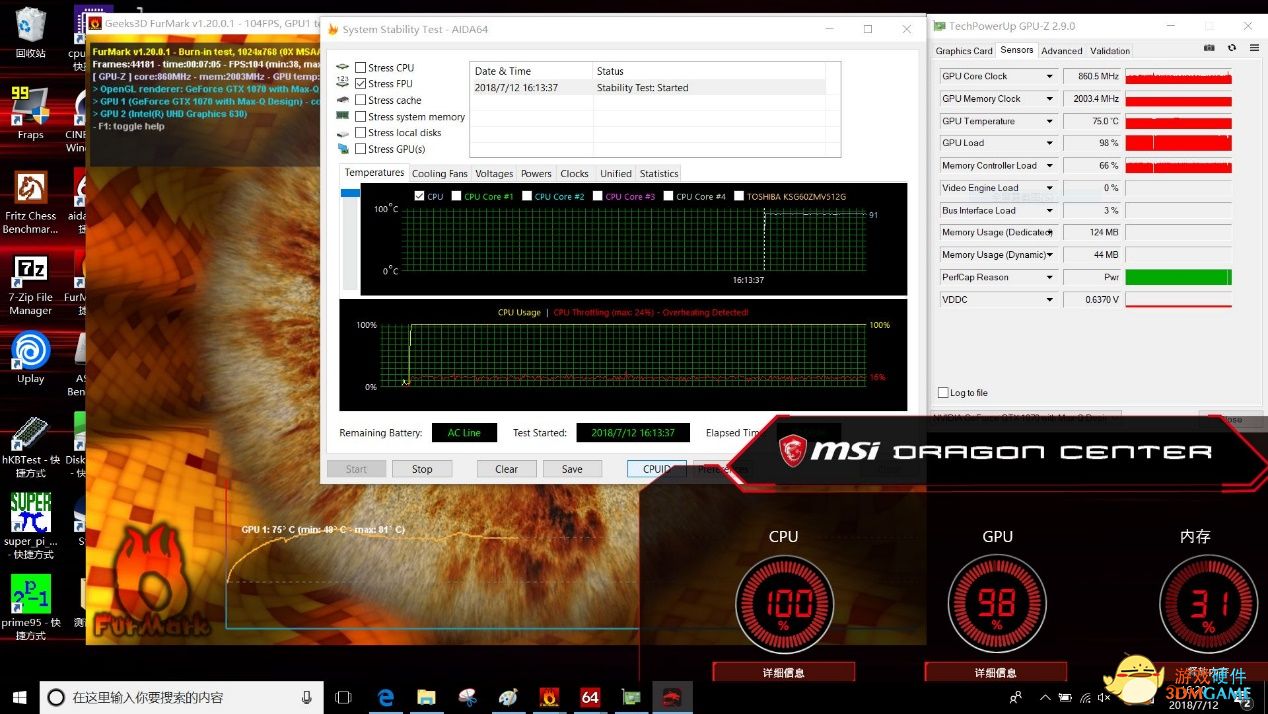Enable Log to file in GPU-Z

pyautogui.click(x=943, y=393)
